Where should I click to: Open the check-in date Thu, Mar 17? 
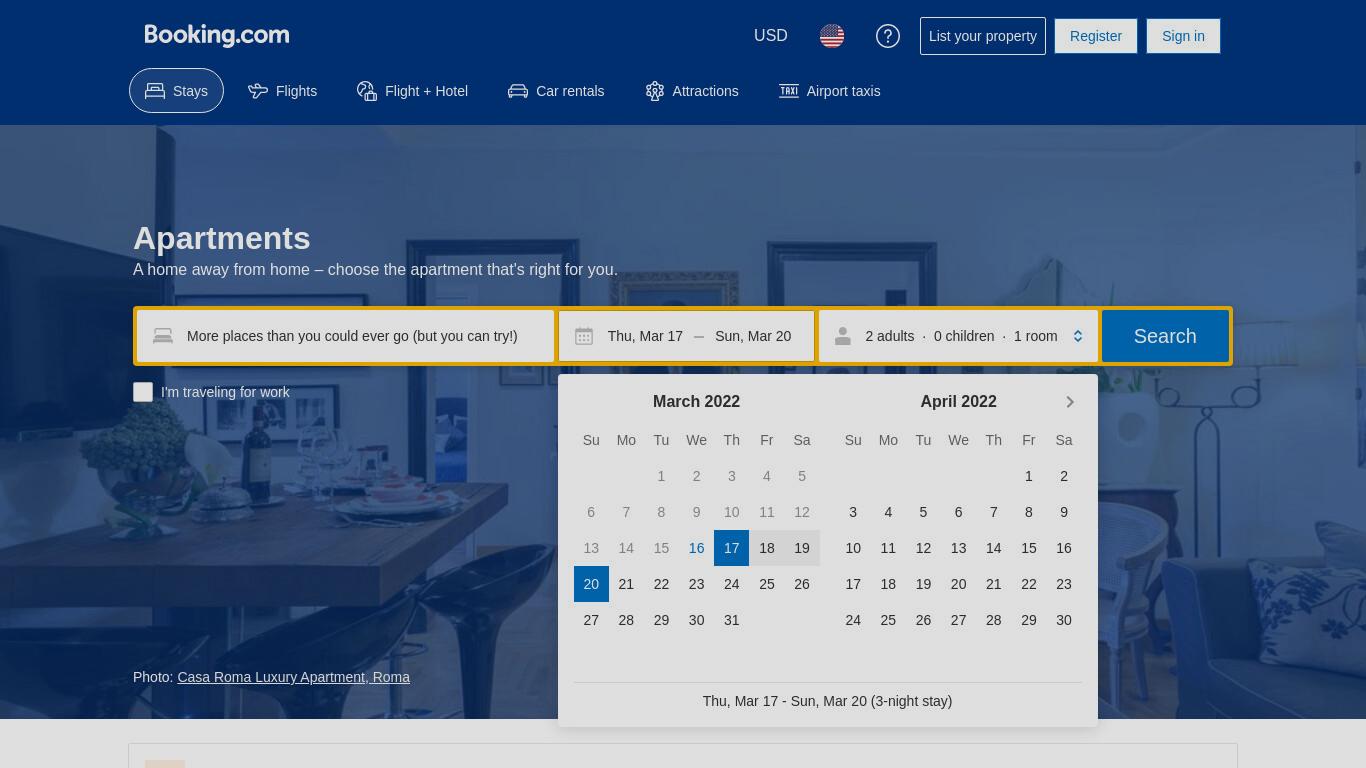pyautogui.click(x=645, y=336)
